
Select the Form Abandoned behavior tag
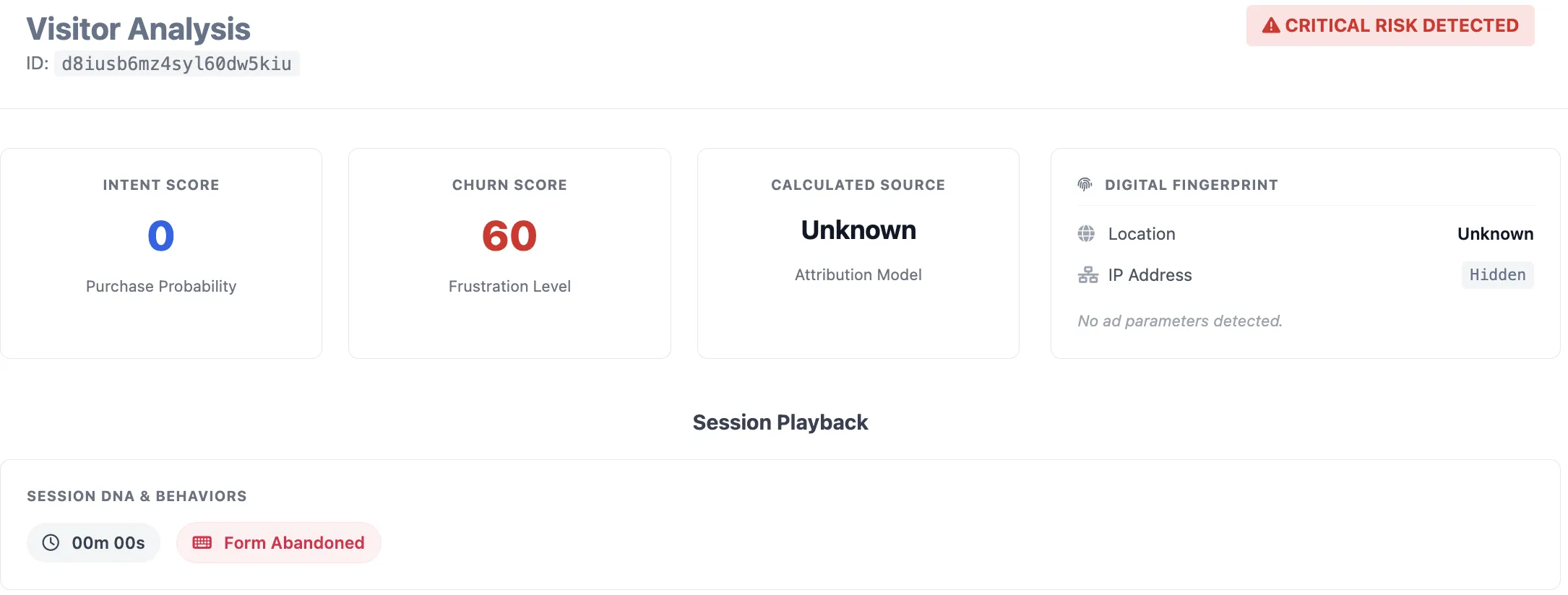click(x=279, y=543)
